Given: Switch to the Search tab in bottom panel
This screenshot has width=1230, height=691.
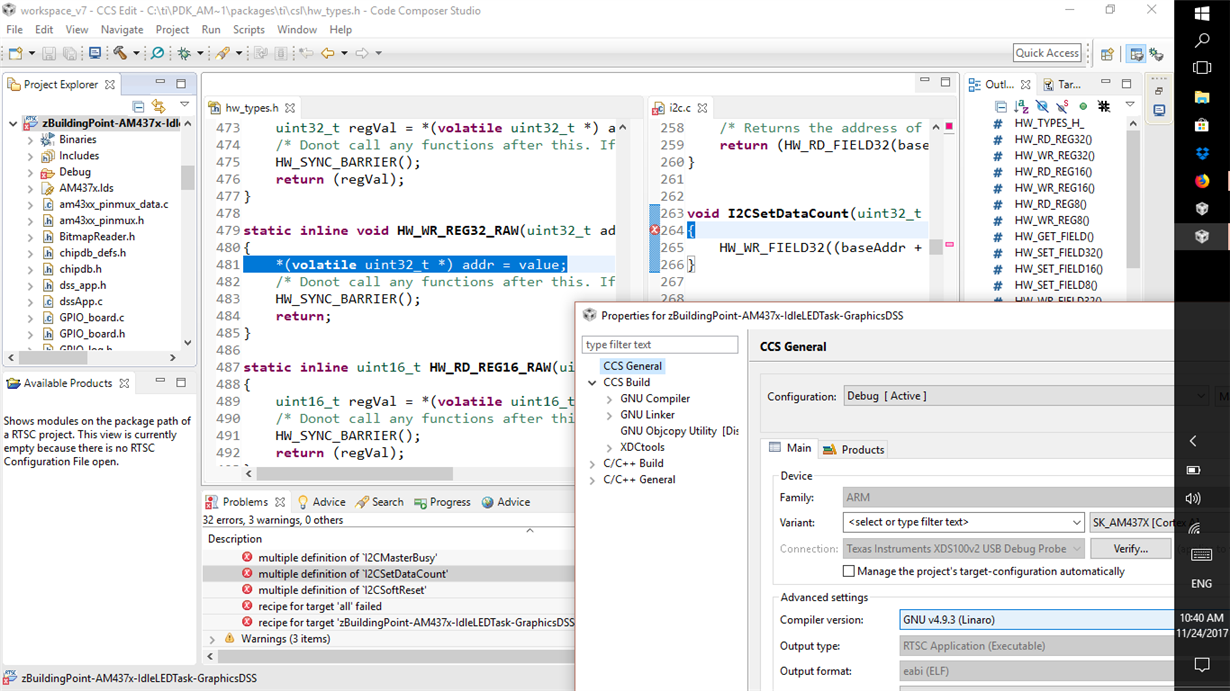Looking at the screenshot, I should pos(379,502).
